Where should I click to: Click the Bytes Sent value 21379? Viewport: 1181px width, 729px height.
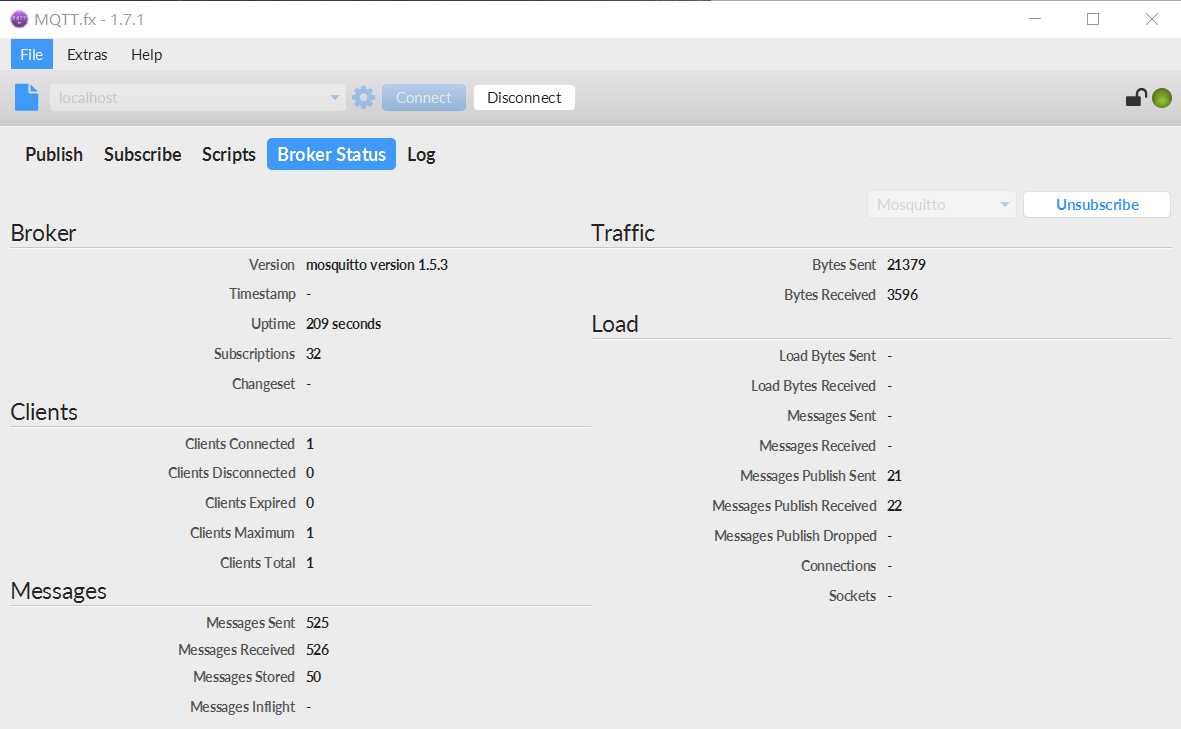pos(906,265)
